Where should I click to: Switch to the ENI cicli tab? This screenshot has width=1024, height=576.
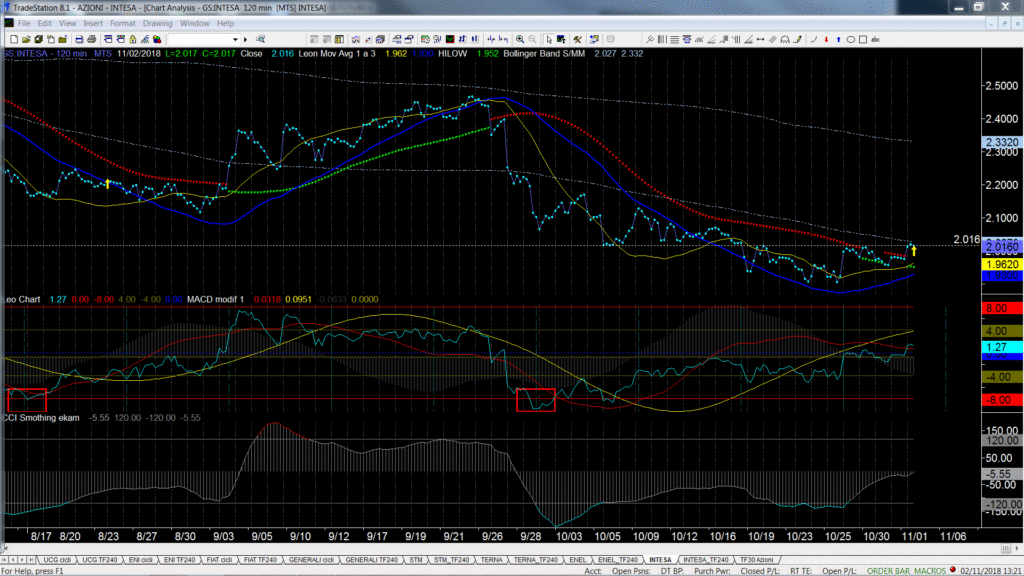(x=140, y=560)
